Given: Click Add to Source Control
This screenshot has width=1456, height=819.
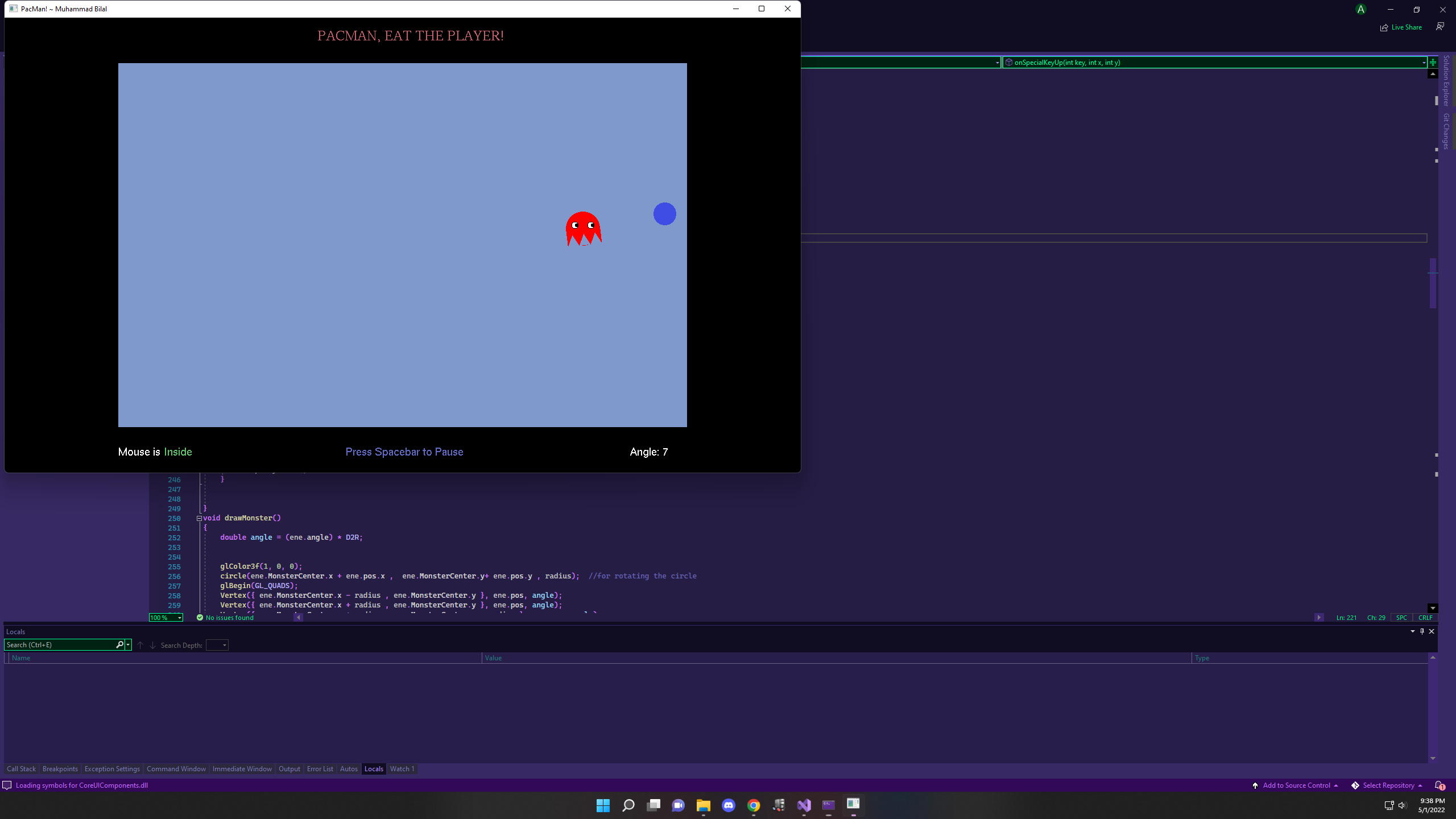Looking at the screenshot, I should click(x=1295, y=785).
